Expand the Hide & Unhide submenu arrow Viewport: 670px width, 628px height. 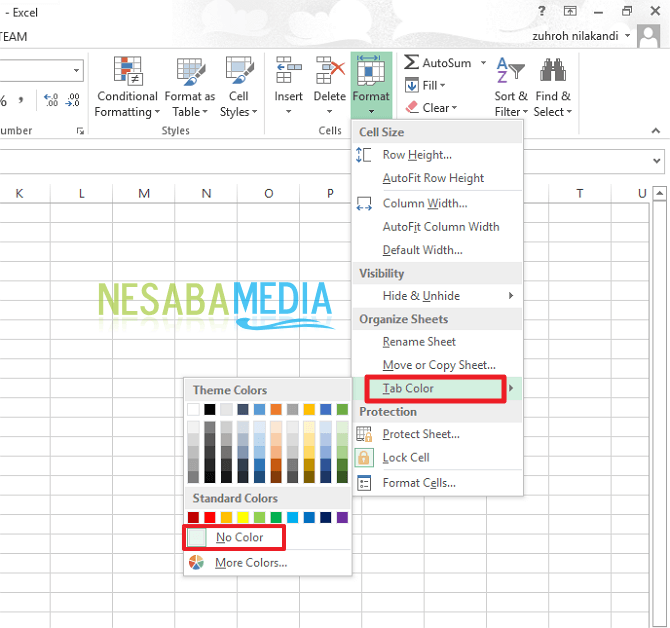[x=511, y=296]
